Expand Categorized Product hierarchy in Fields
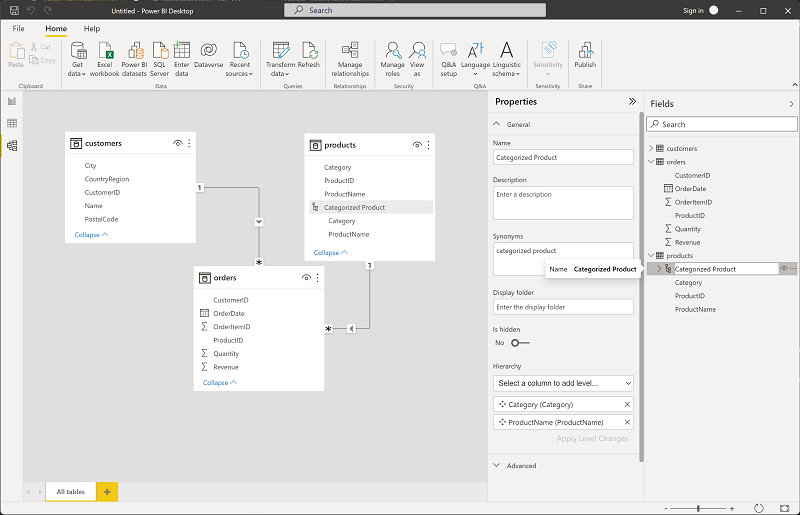Screen dimensions: 800x515 pos(659,269)
